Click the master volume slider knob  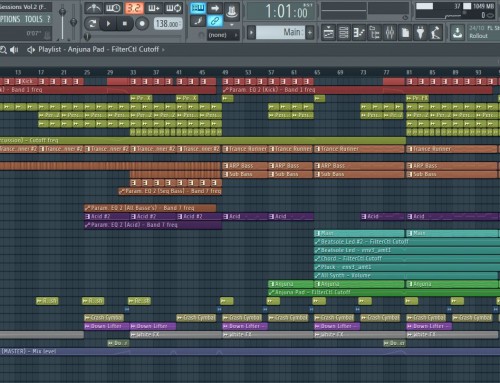(x=62, y=12)
